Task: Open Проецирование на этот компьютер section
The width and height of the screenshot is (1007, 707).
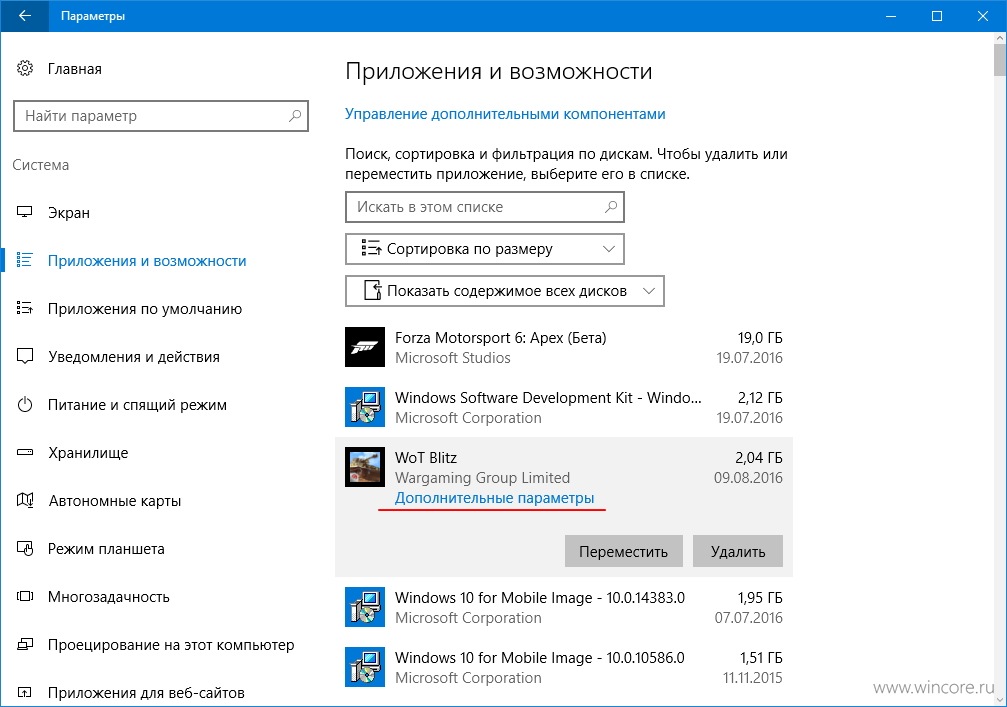Action: click(171, 645)
